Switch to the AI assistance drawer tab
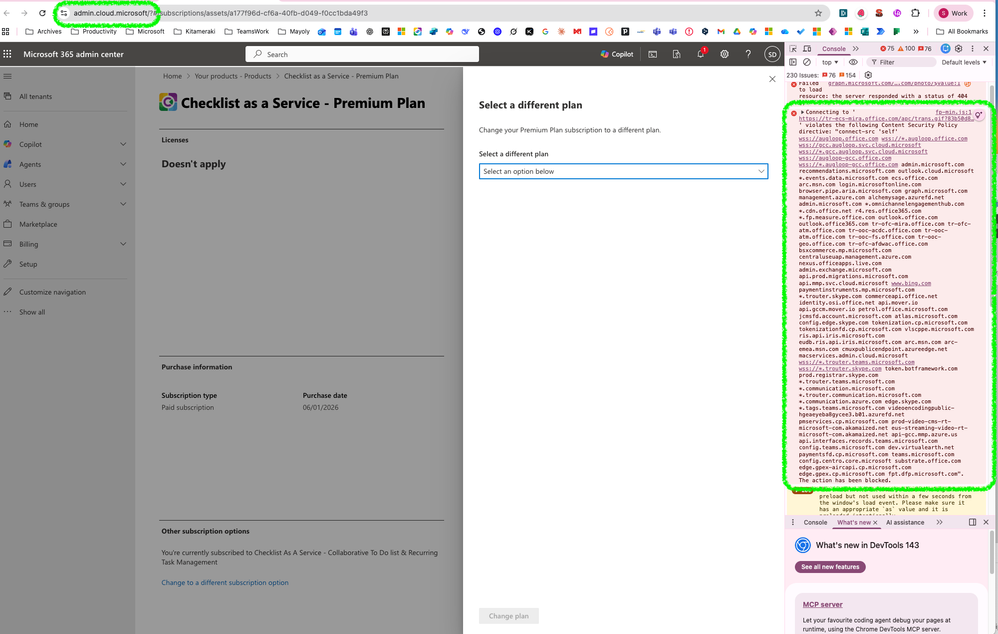The width and height of the screenshot is (998, 634). coord(905,523)
